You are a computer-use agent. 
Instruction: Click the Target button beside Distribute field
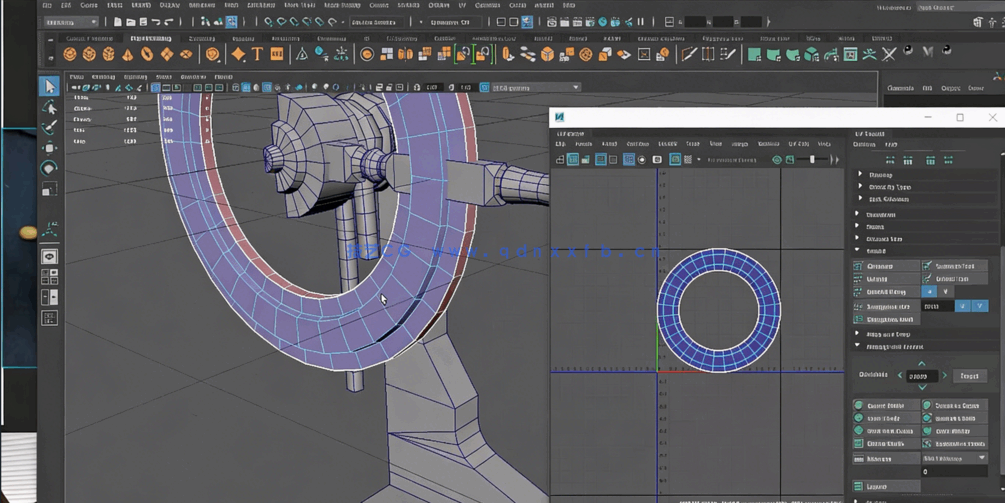coord(970,376)
